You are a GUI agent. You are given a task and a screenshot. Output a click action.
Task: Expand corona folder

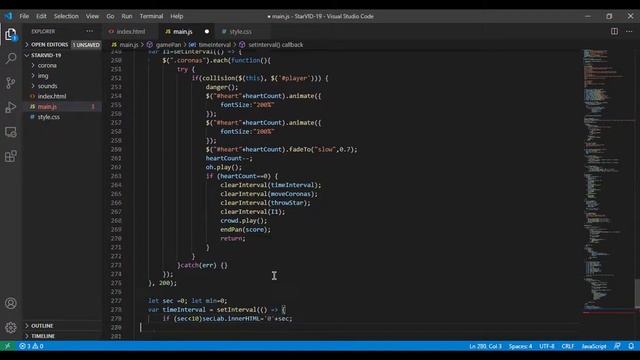coord(47,65)
